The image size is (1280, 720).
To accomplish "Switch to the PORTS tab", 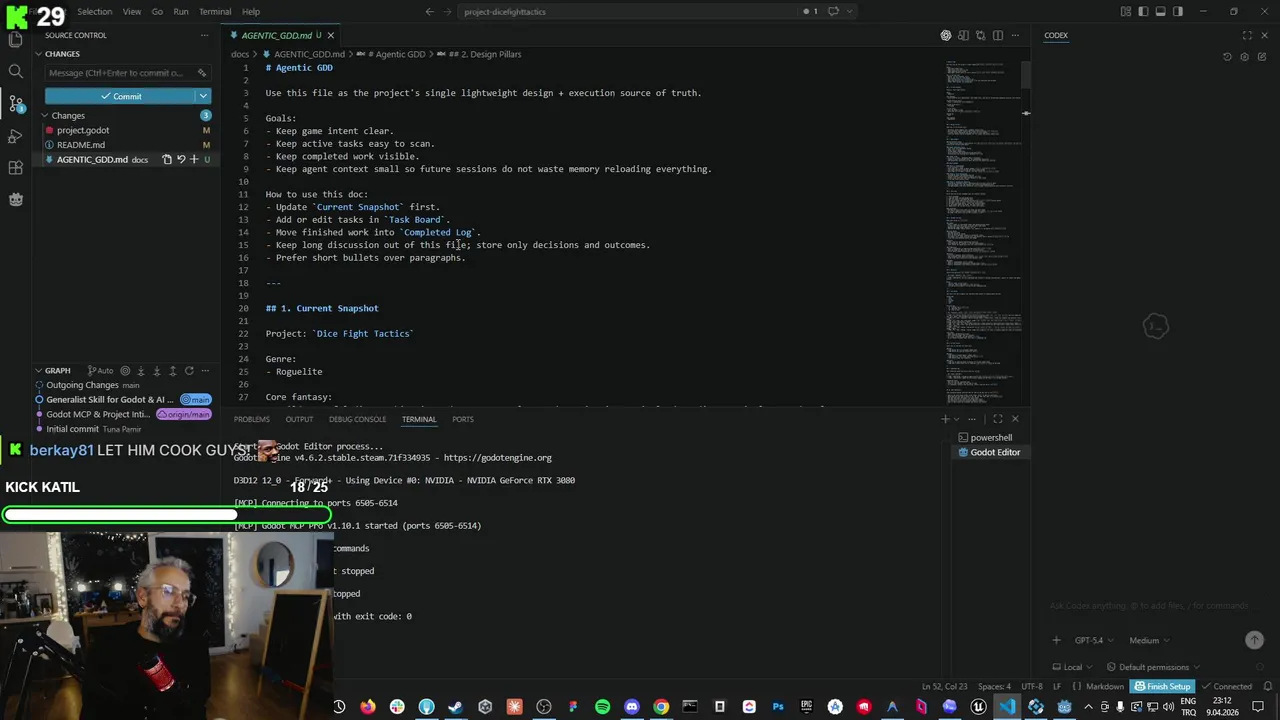I will 462,419.
